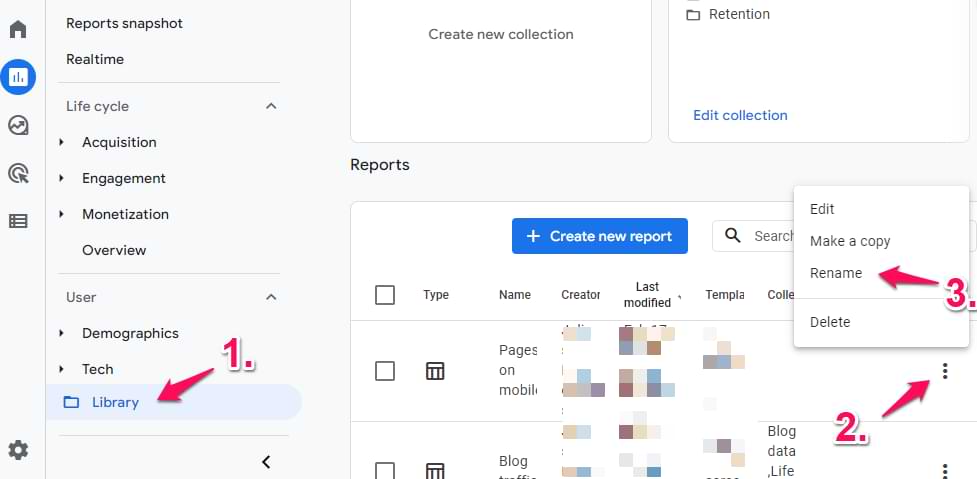Open the Advertising icon in left rail
Image resolution: width=977 pixels, height=479 pixels.
tap(18, 173)
